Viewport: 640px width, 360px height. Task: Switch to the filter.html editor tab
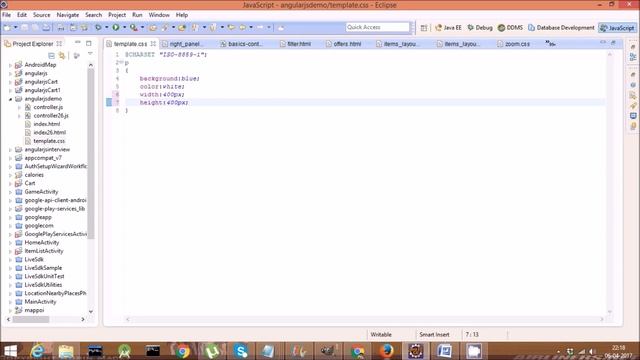pyautogui.click(x=296, y=44)
